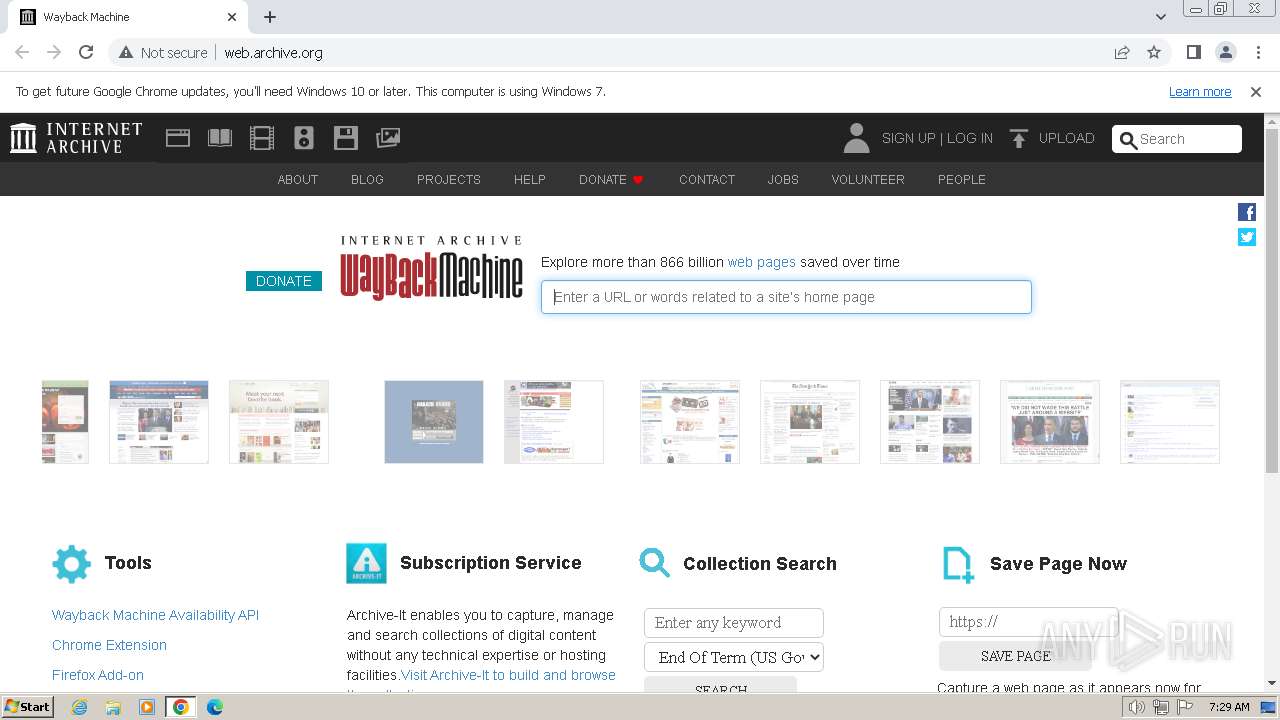This screenshot has width=1280, height=720.
Task: Click the user avatar icon
Action: point(856,138)
